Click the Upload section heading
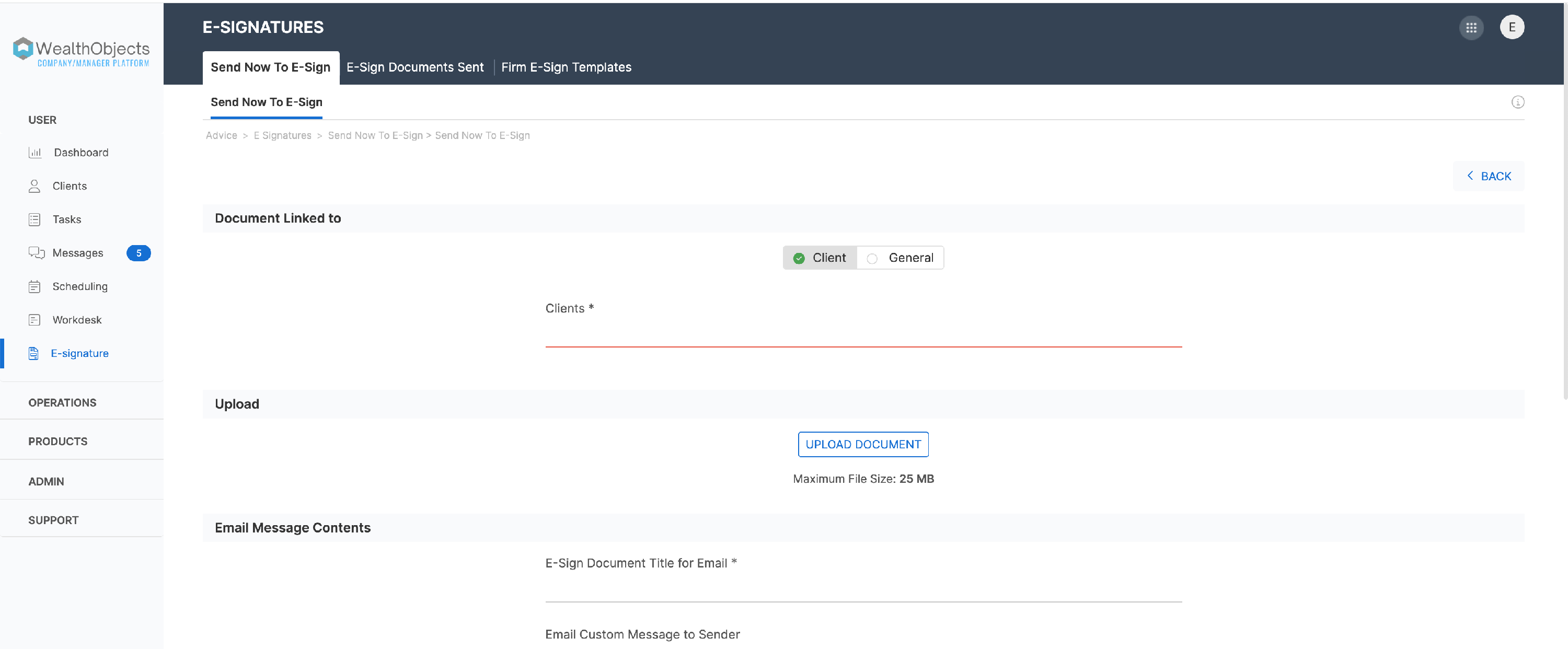 (x=237, y=404)
